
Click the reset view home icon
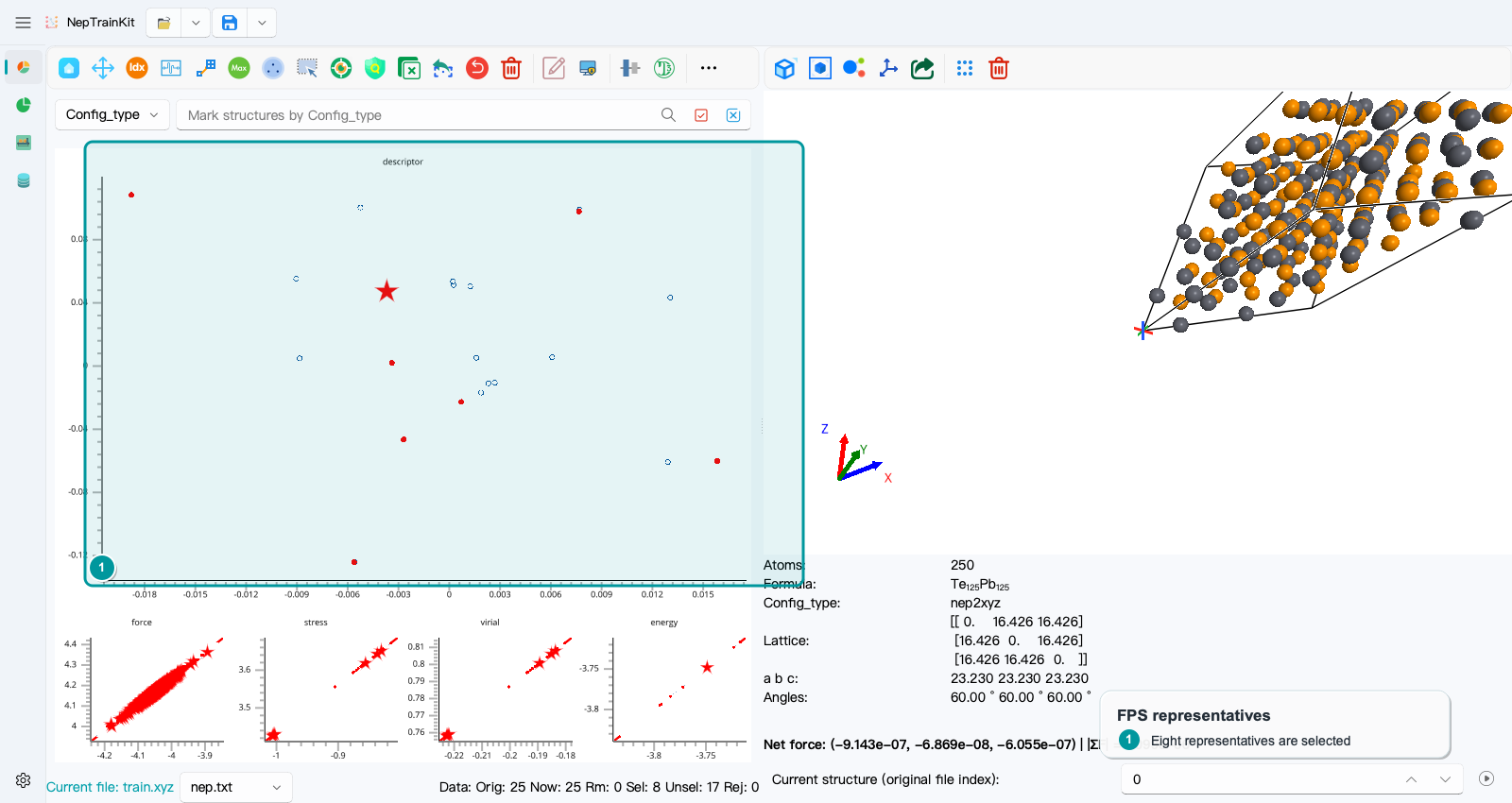69,68
